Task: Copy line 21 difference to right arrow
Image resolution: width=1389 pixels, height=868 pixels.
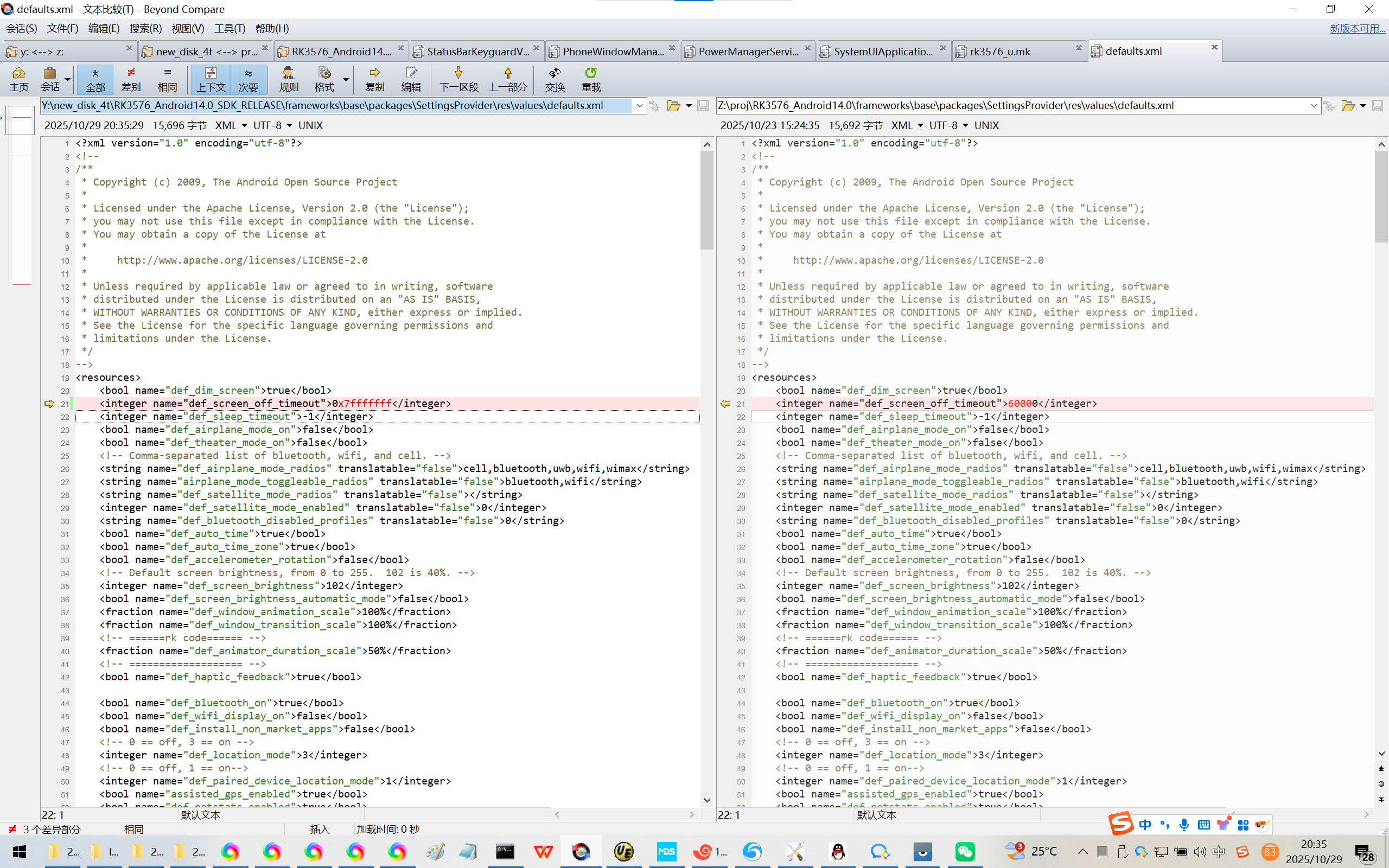Action: click(49, 404)
